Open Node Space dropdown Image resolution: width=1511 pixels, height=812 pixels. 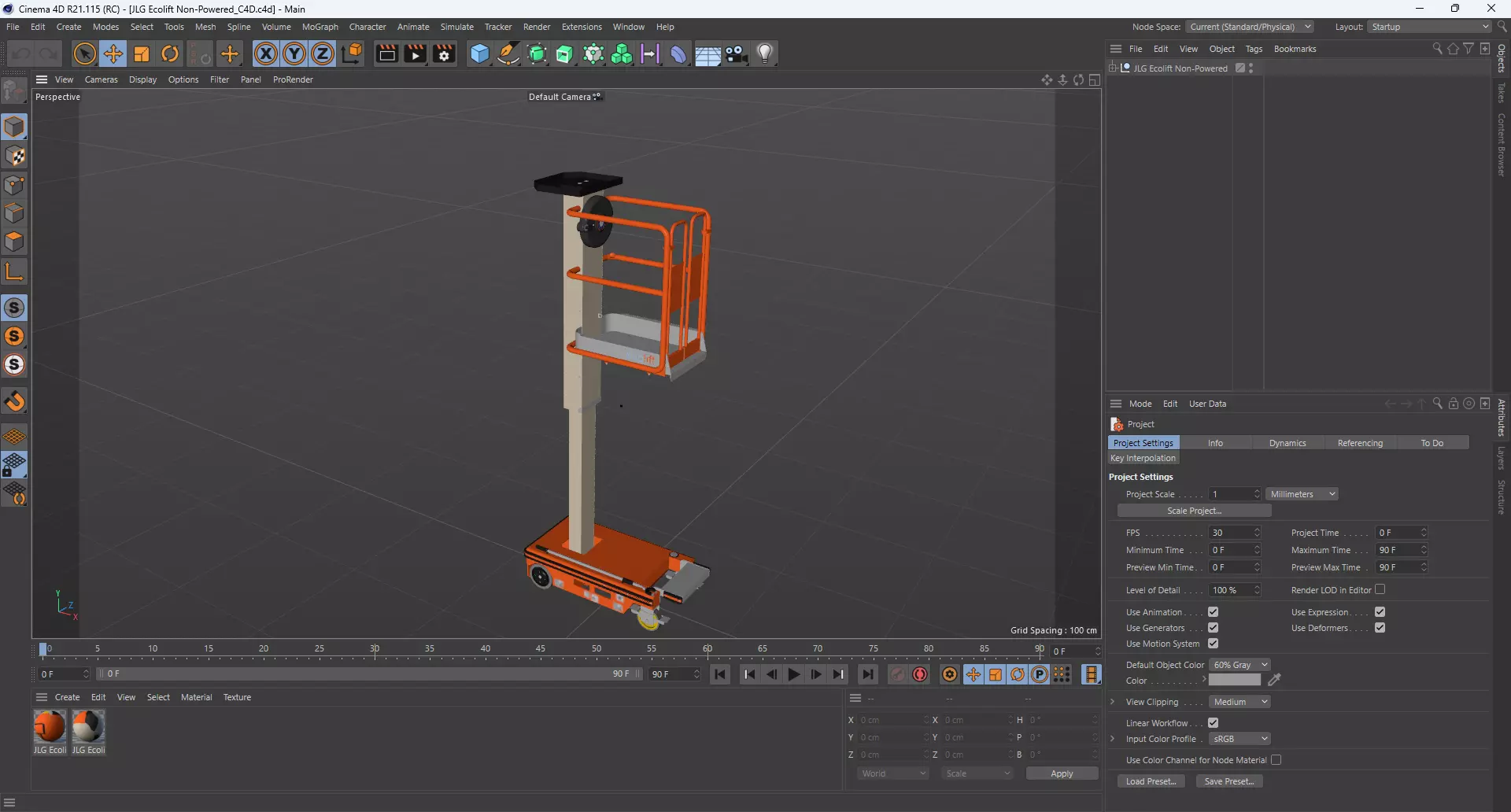coord(1250,27)
